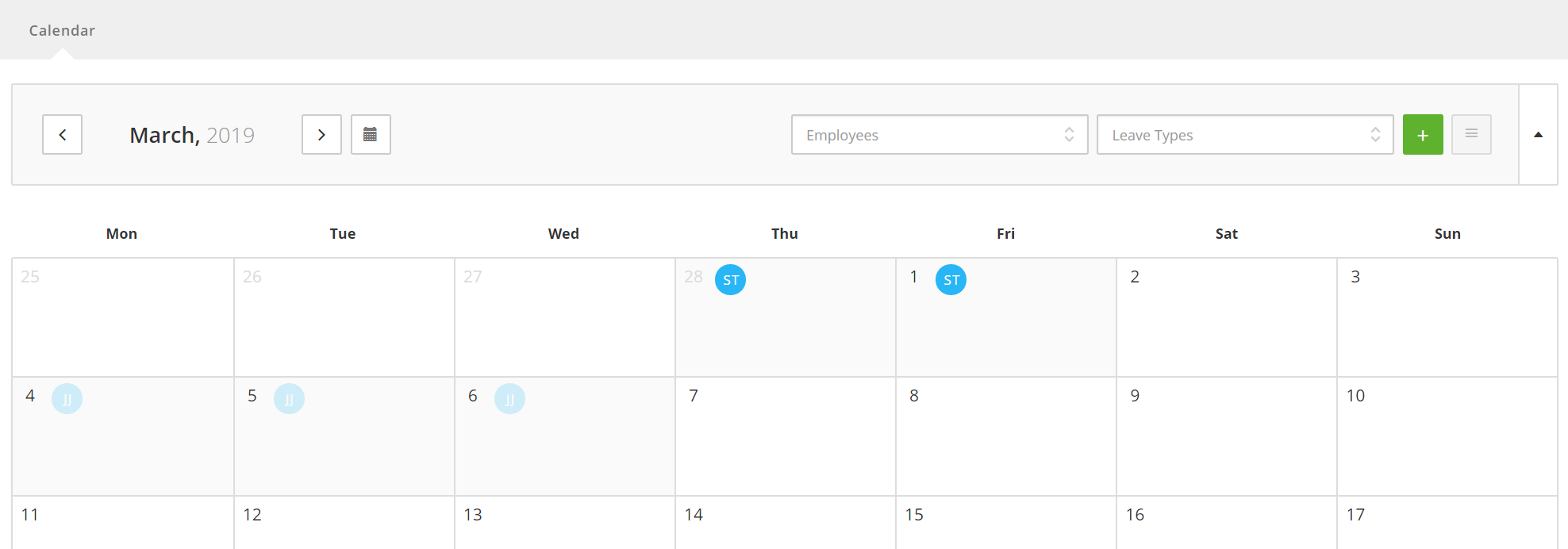Click the March, 2019 month title
Image resolution: width=1568 pixels, height=549 pixels.
click(192, 135)
